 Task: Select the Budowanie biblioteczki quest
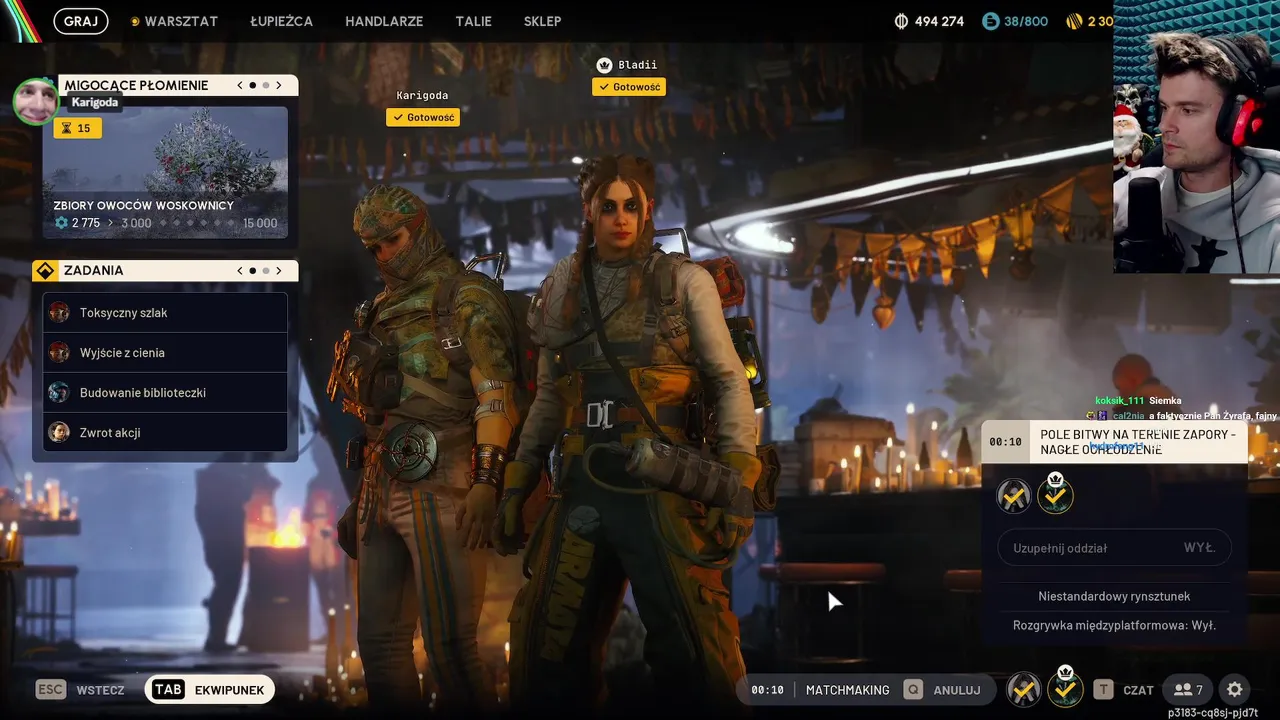(x=165, y=393)
